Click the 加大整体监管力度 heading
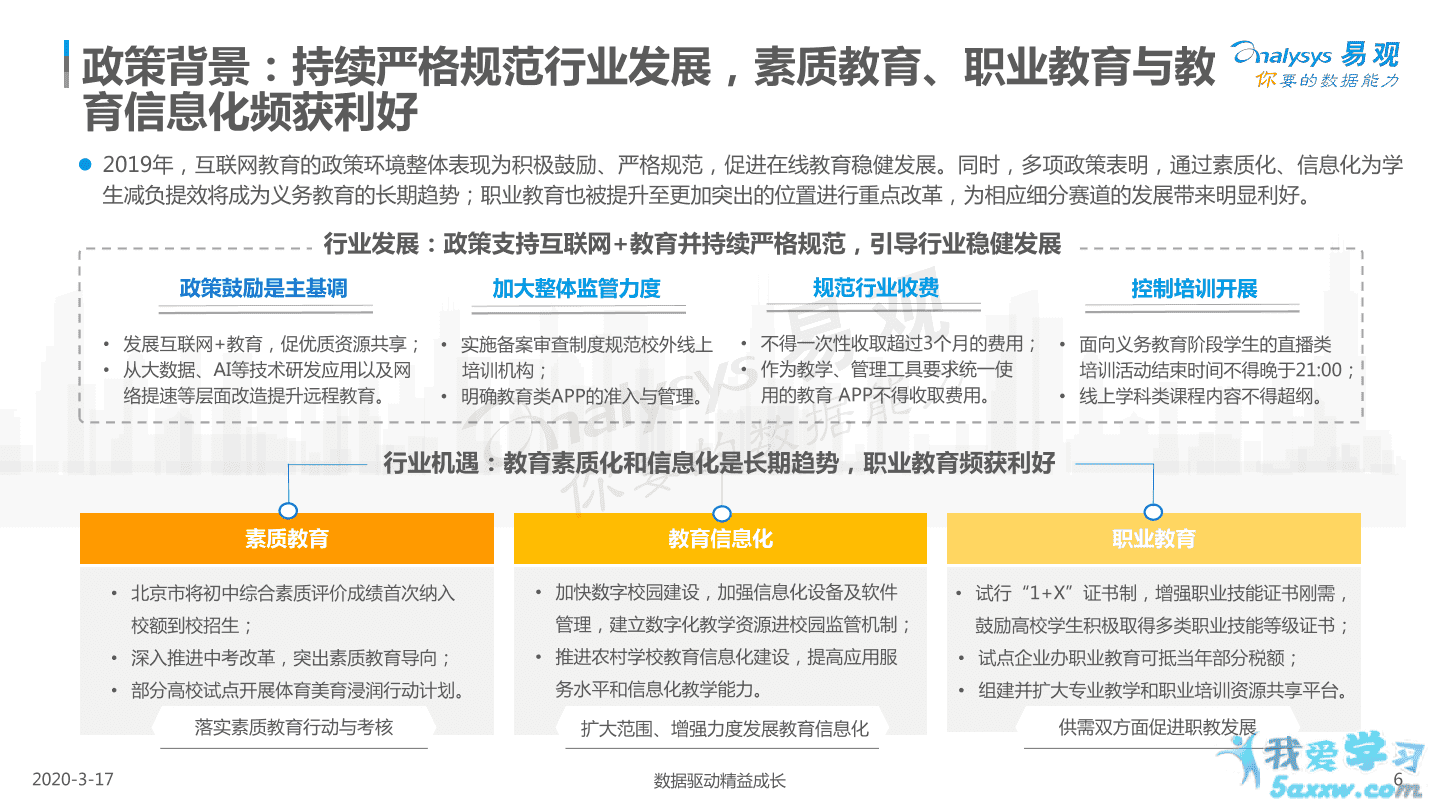This screenshot has height=810, width=1440. coord(577,288)
